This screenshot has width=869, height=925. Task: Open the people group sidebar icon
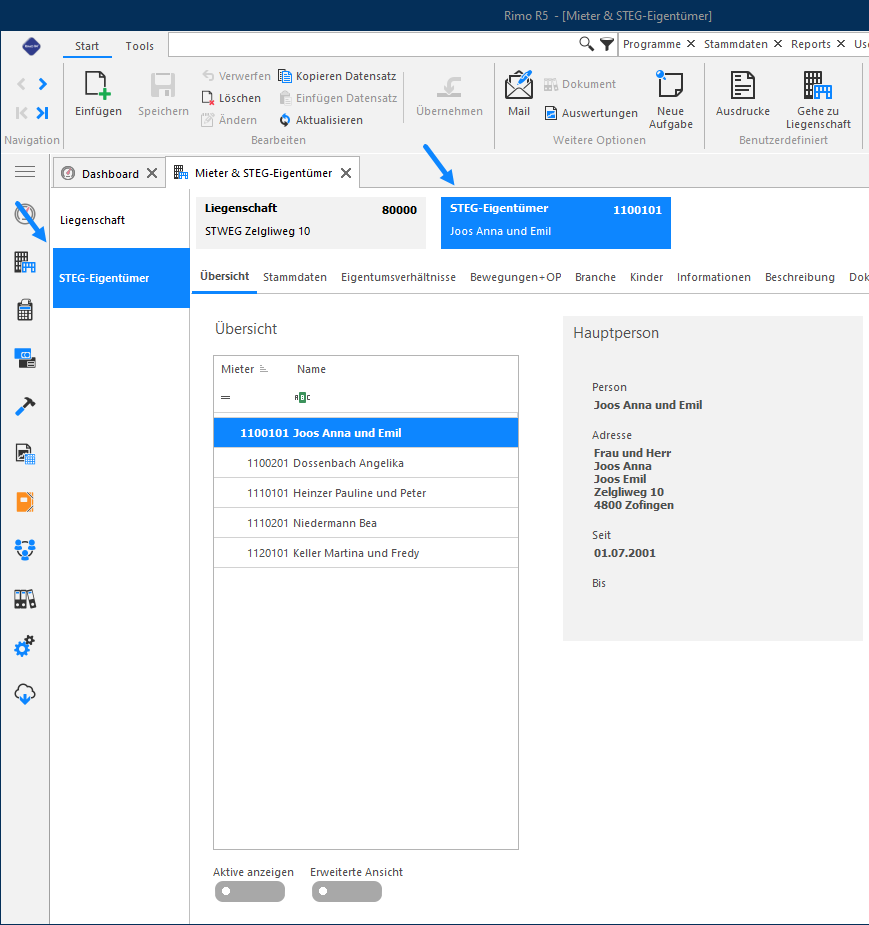pyautogui.click(x=25, y=550)
